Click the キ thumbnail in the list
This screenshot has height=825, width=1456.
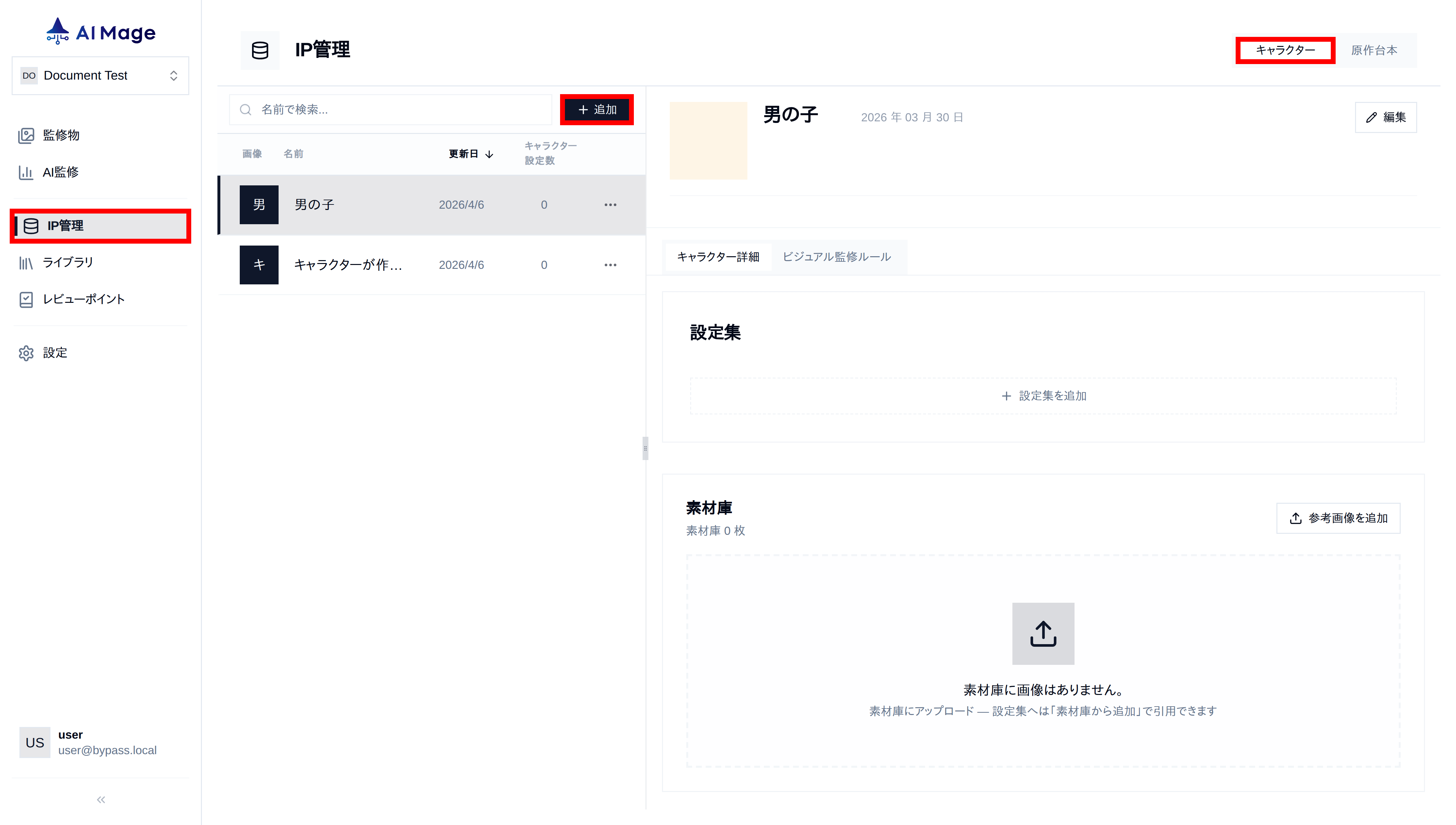259,265
